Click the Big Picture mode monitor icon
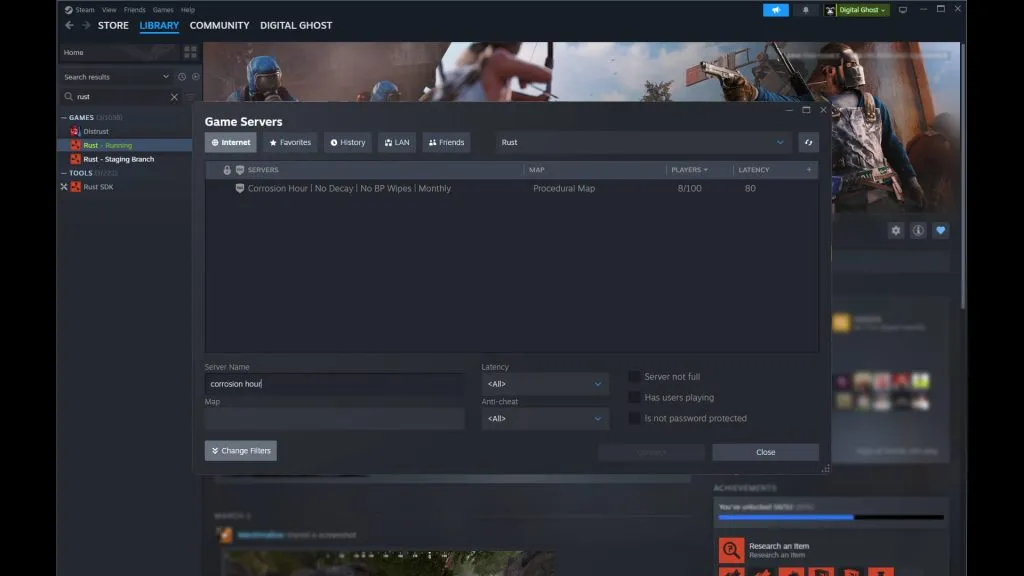 click(x=903, y=10)
